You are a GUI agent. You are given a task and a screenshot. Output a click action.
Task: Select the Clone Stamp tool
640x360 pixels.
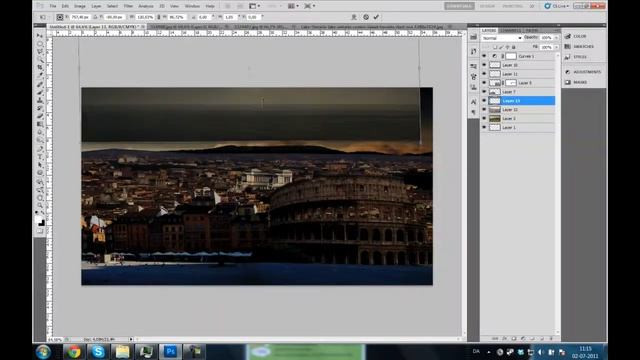40,100
